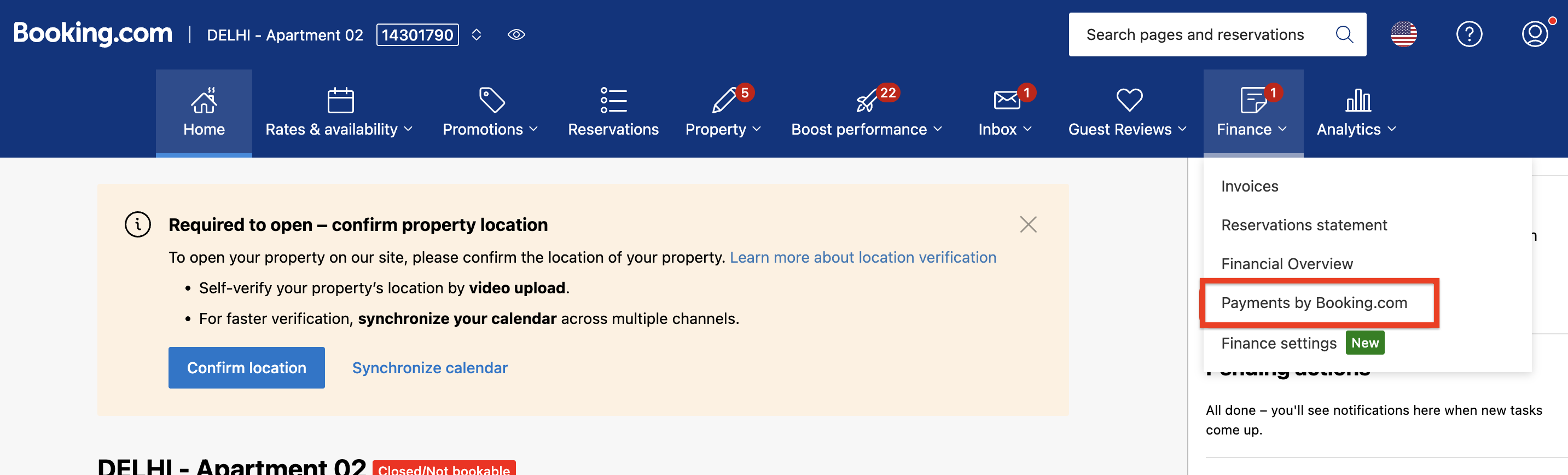The width and height of the screenshot is (1568, 475).
Task: Open Boost performance rocket icon
Action: point(866,101)
